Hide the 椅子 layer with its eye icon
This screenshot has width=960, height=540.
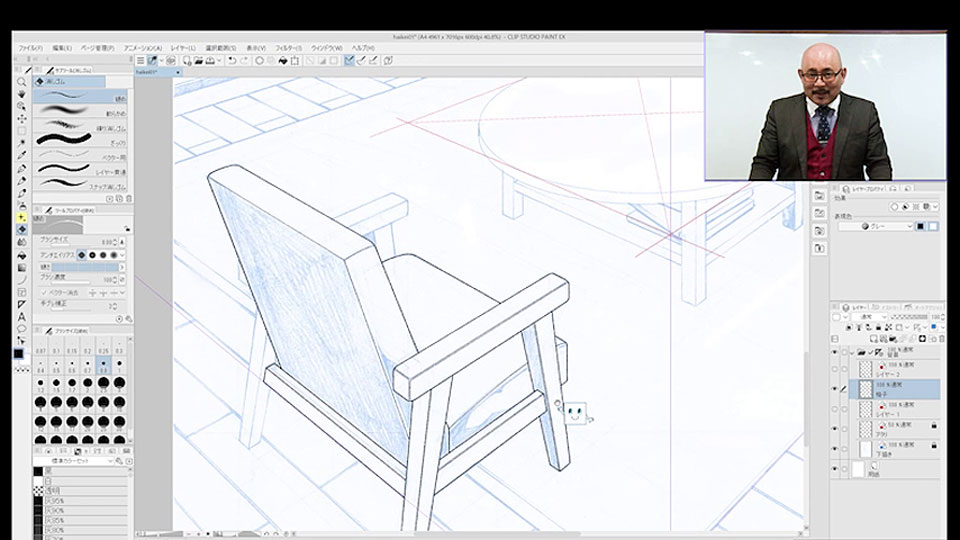tap(834, 389)
